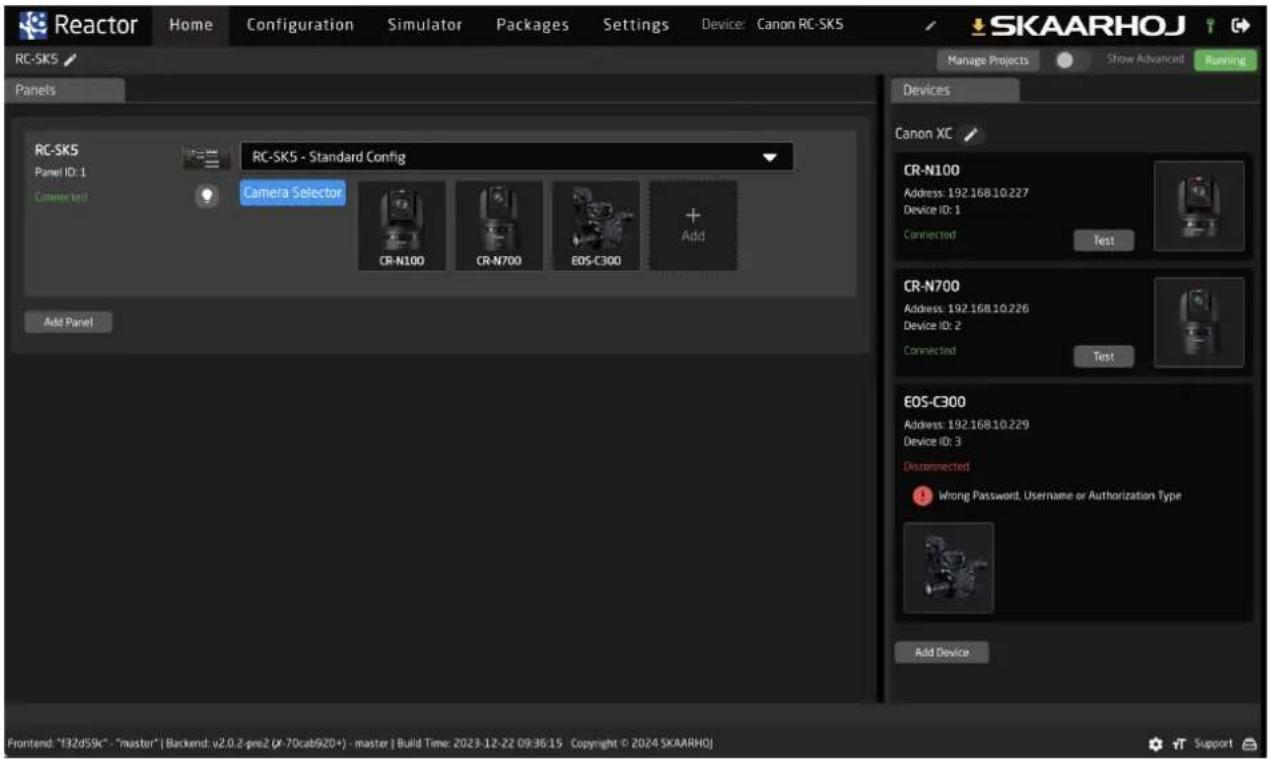
Task: Click the green Running status button
Action: point(1225,60)
